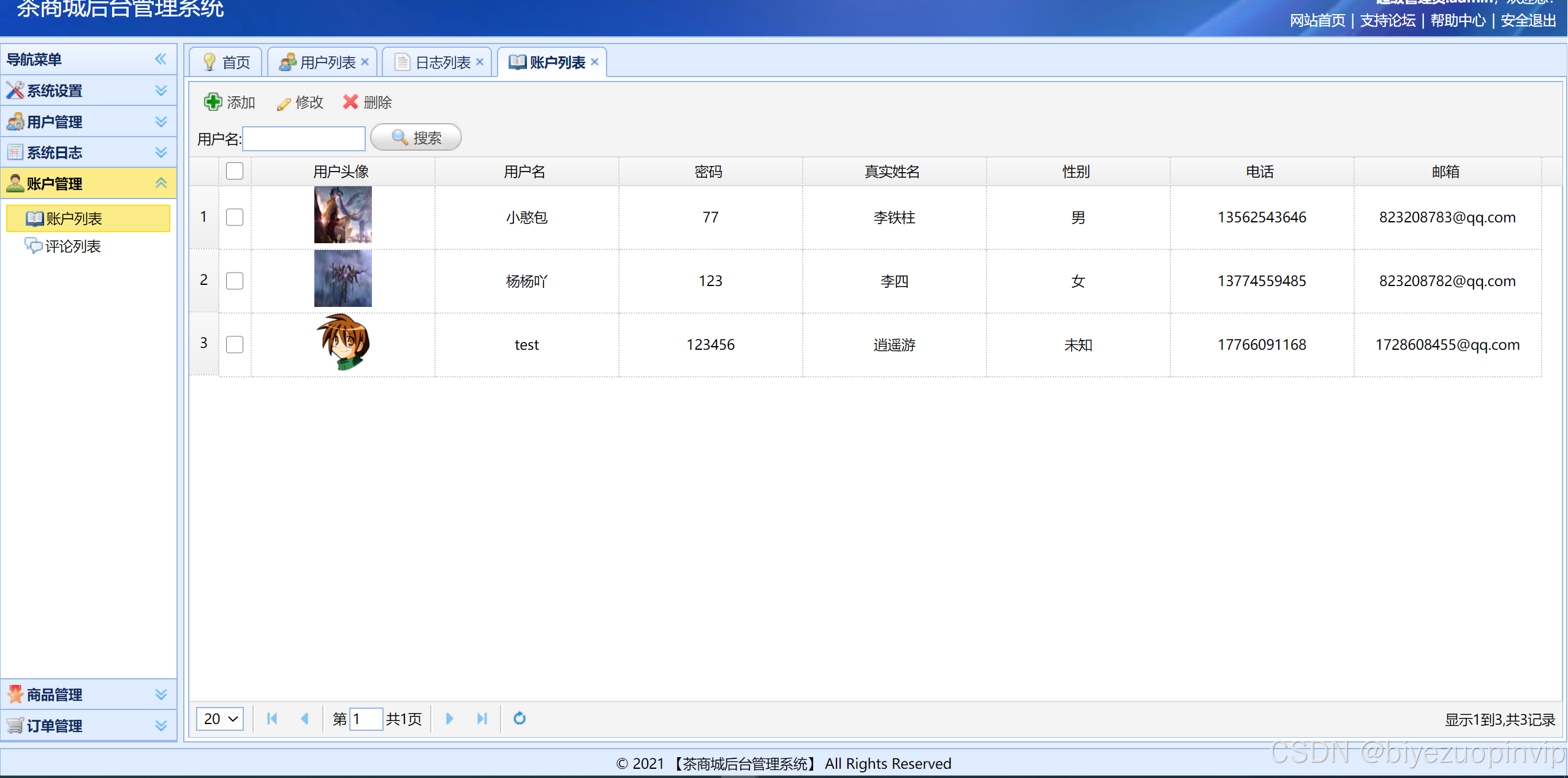The height and width of the screenshot is (778, 1568).
Task: Click the green Add (添加) icon
Action: click(x=213, y=102)
